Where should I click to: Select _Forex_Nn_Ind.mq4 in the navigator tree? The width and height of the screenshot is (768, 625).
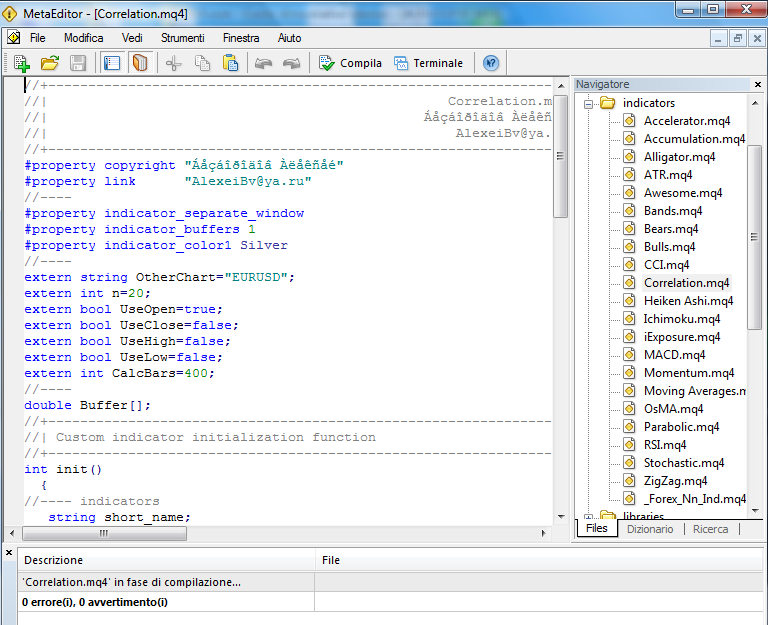click(695, 499)
